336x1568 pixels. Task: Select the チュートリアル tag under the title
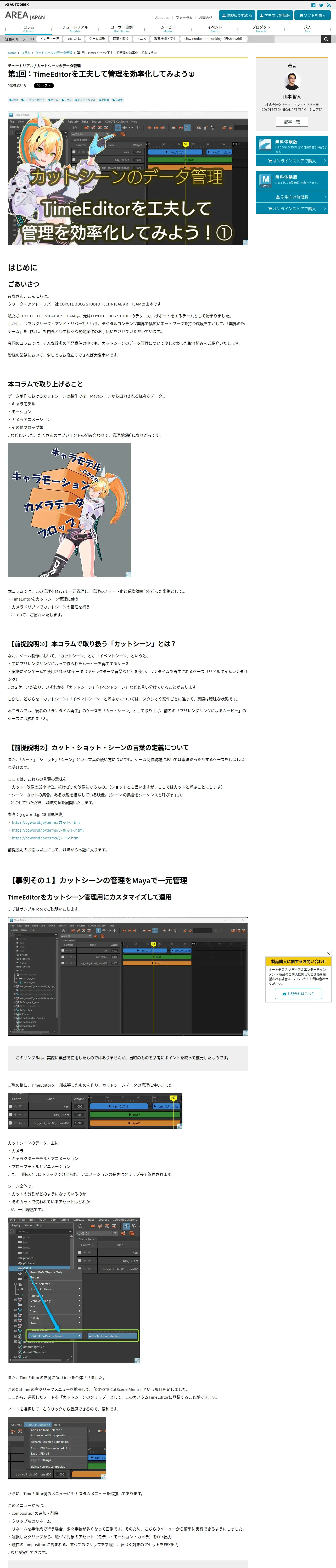(x=85, y=100)
